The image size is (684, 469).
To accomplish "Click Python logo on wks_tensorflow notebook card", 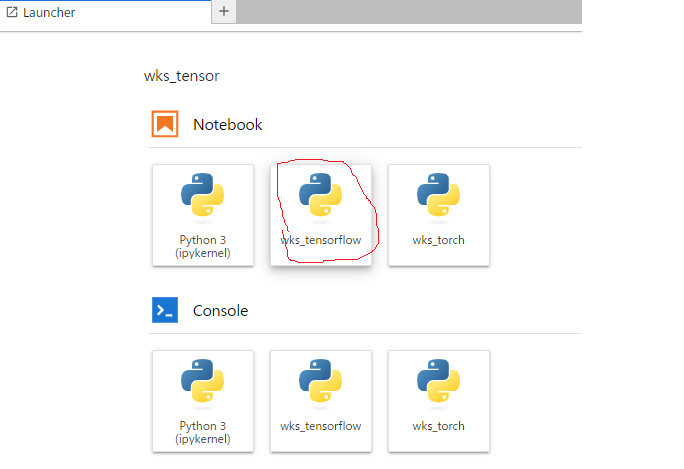I will (x=321, y=195).
